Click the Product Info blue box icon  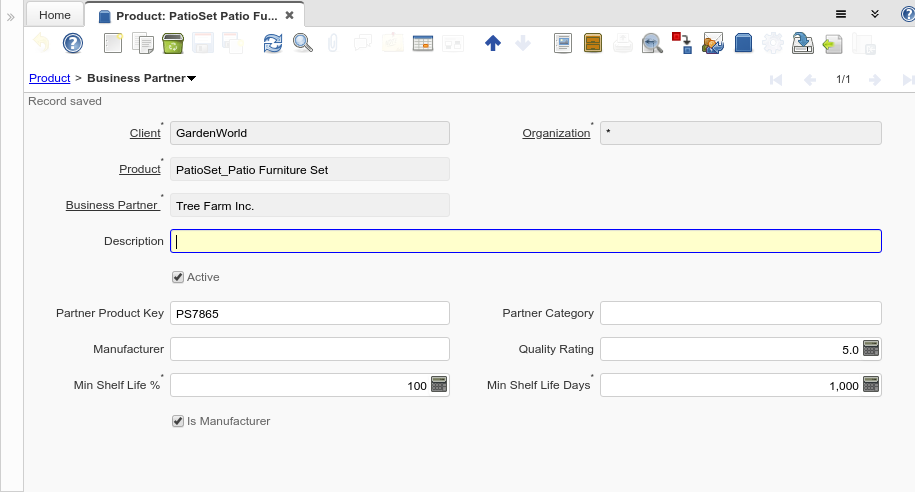(743, 43)
